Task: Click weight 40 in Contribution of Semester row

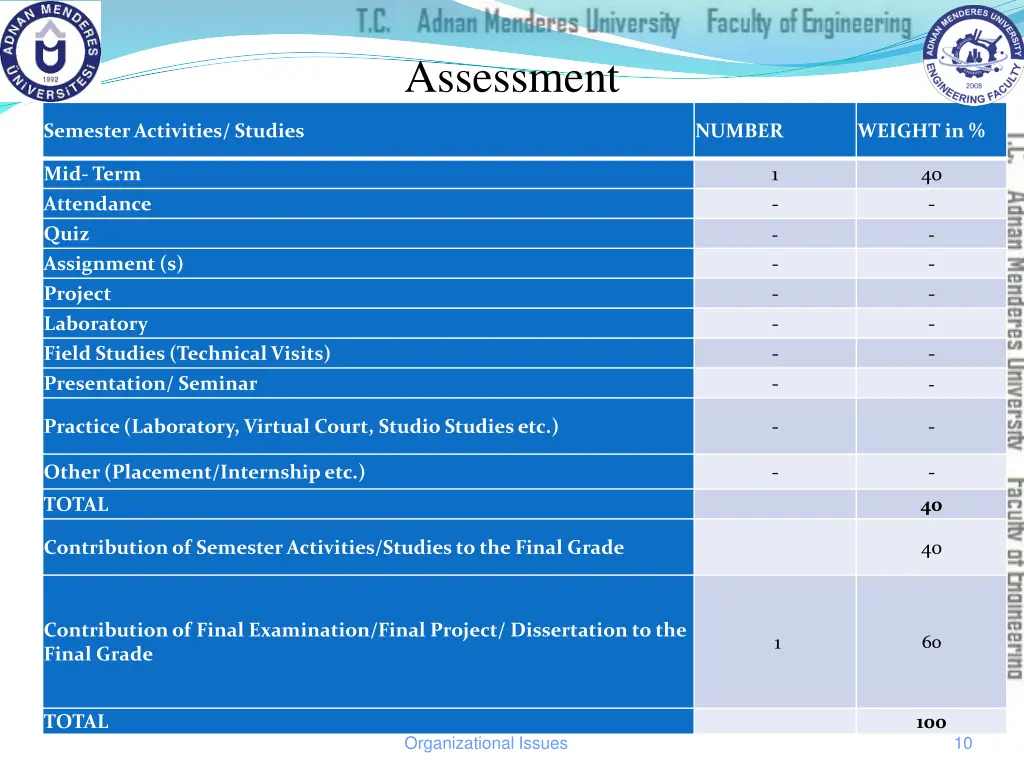Action: (931, 550)
